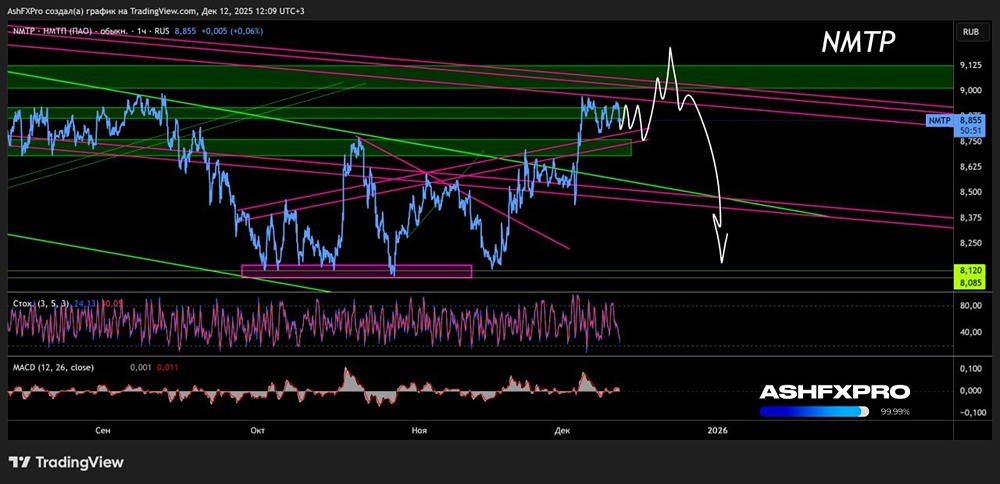Image resolution: width=1000 pixels, height=484 pixels.
Task: Click the Дек label on time axis
Action: 562,430
